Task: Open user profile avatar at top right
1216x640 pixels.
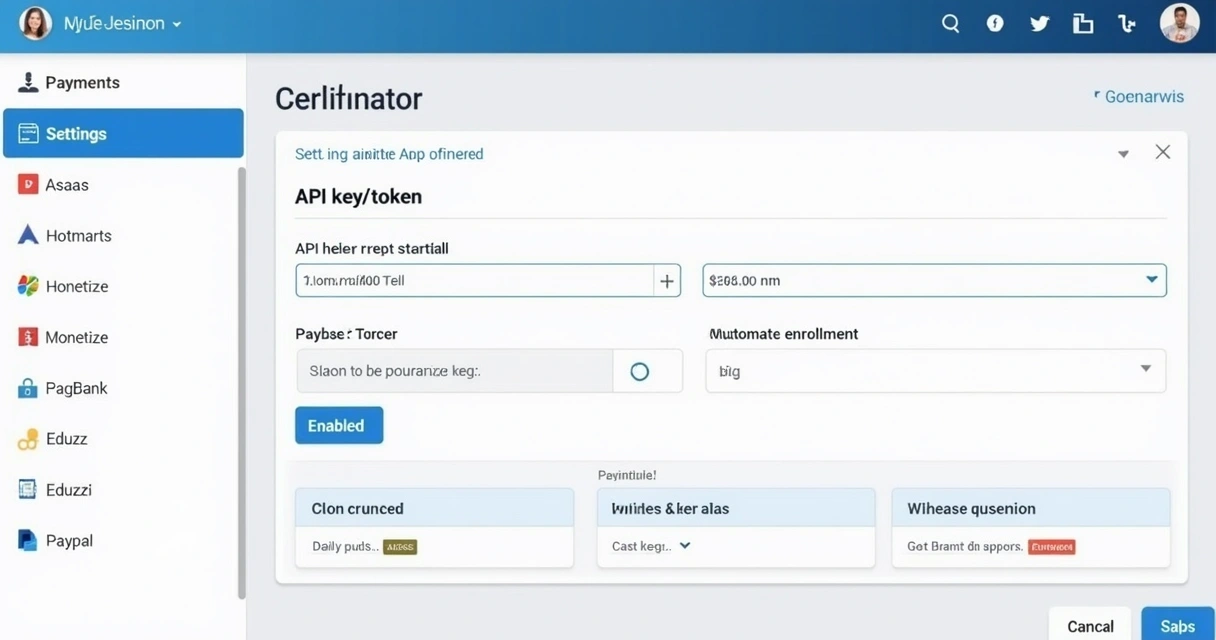Action: [1179, 23]
